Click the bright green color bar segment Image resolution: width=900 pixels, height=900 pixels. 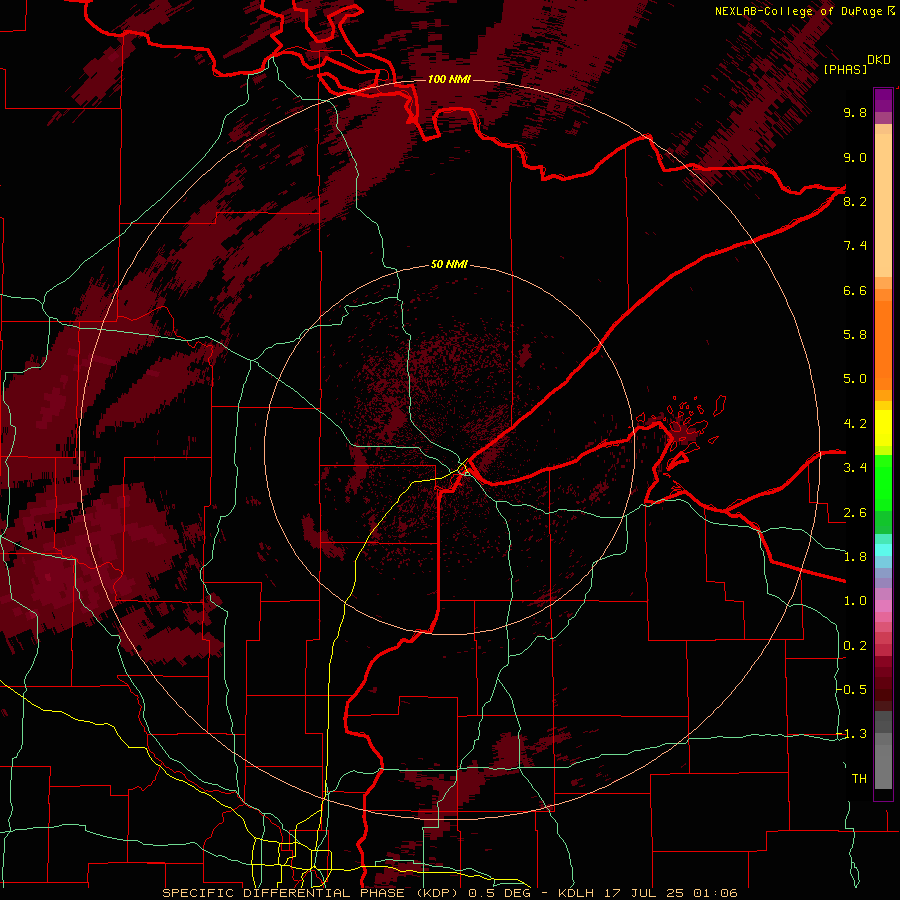[883, 483]
